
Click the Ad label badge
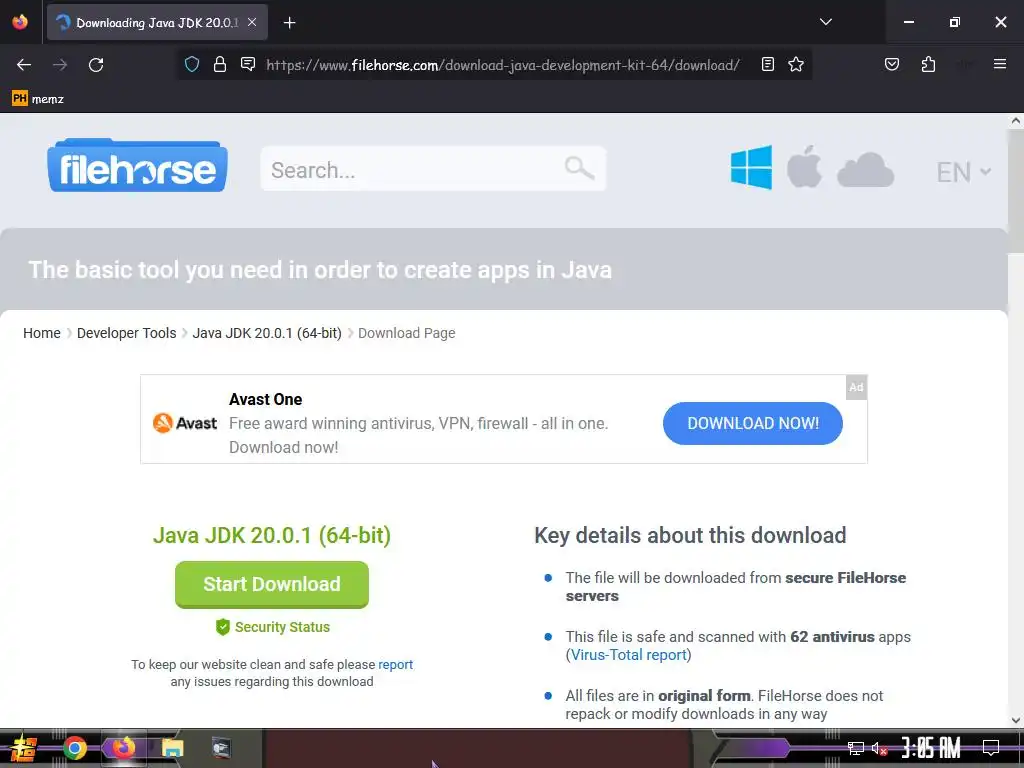click(856, 387)
